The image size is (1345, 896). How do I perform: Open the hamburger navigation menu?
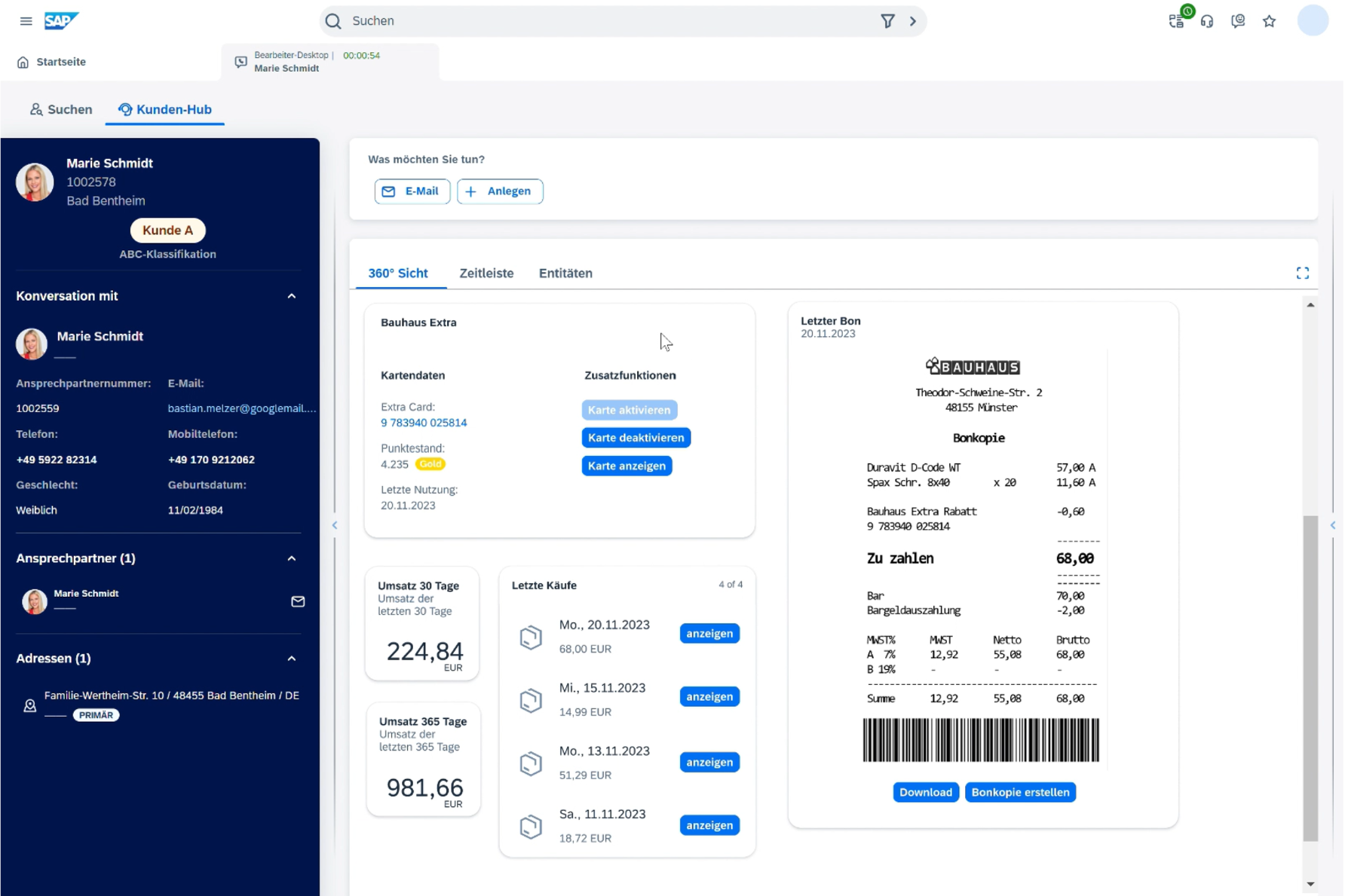tap(26, 21)
